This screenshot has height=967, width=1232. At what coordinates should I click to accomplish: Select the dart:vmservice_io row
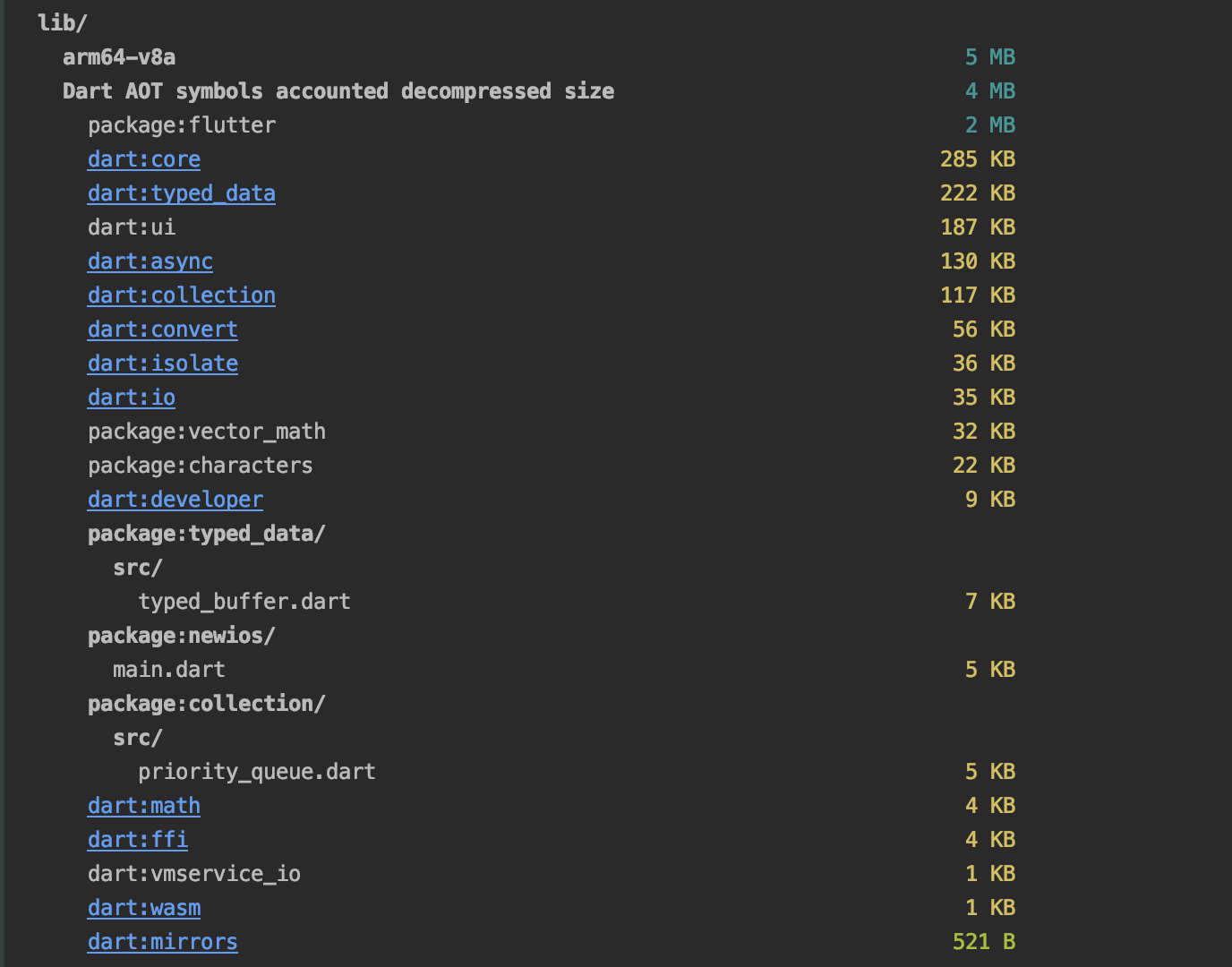(x=194, y=874)
